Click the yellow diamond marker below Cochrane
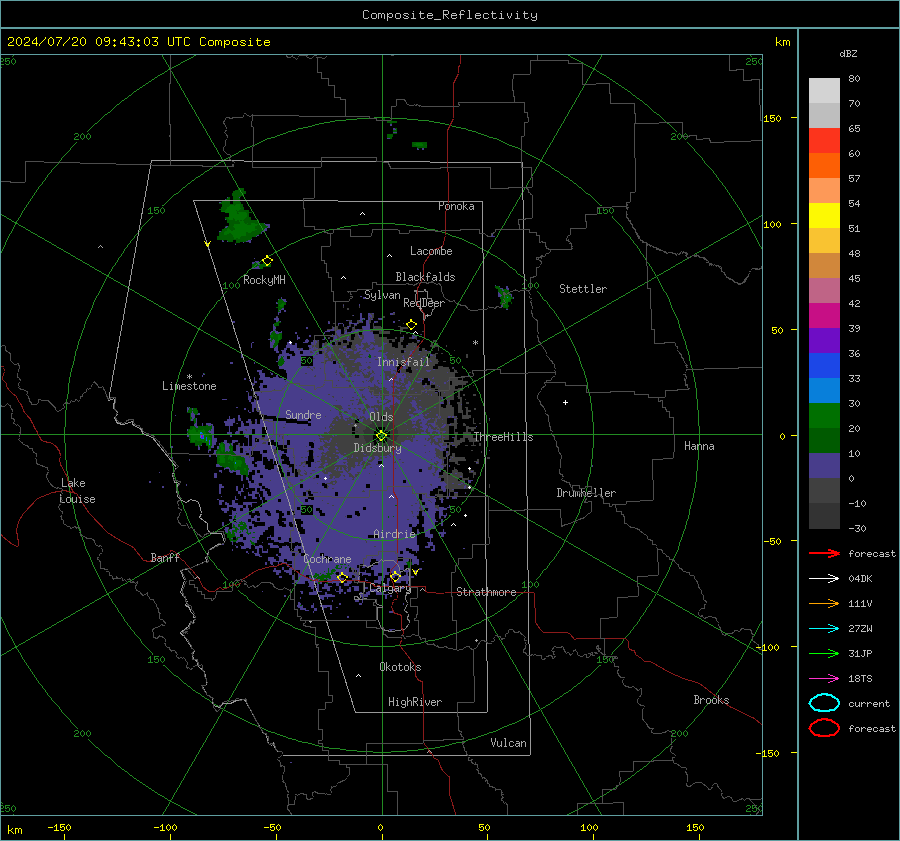This screenshot has height=841, width=900. (x=342, y=577)
